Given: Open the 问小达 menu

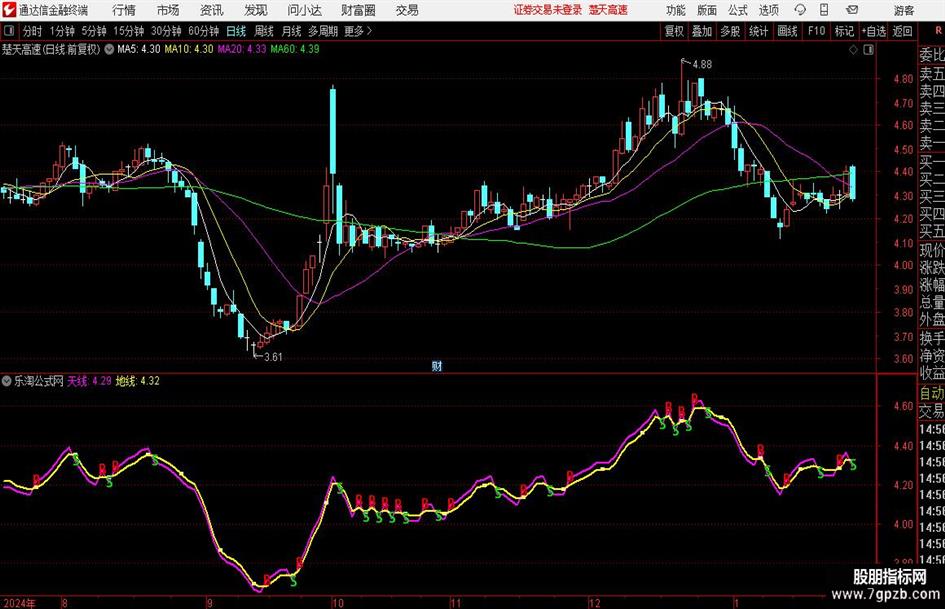Looking at the screenshot, I should click(x=304, y=10).
